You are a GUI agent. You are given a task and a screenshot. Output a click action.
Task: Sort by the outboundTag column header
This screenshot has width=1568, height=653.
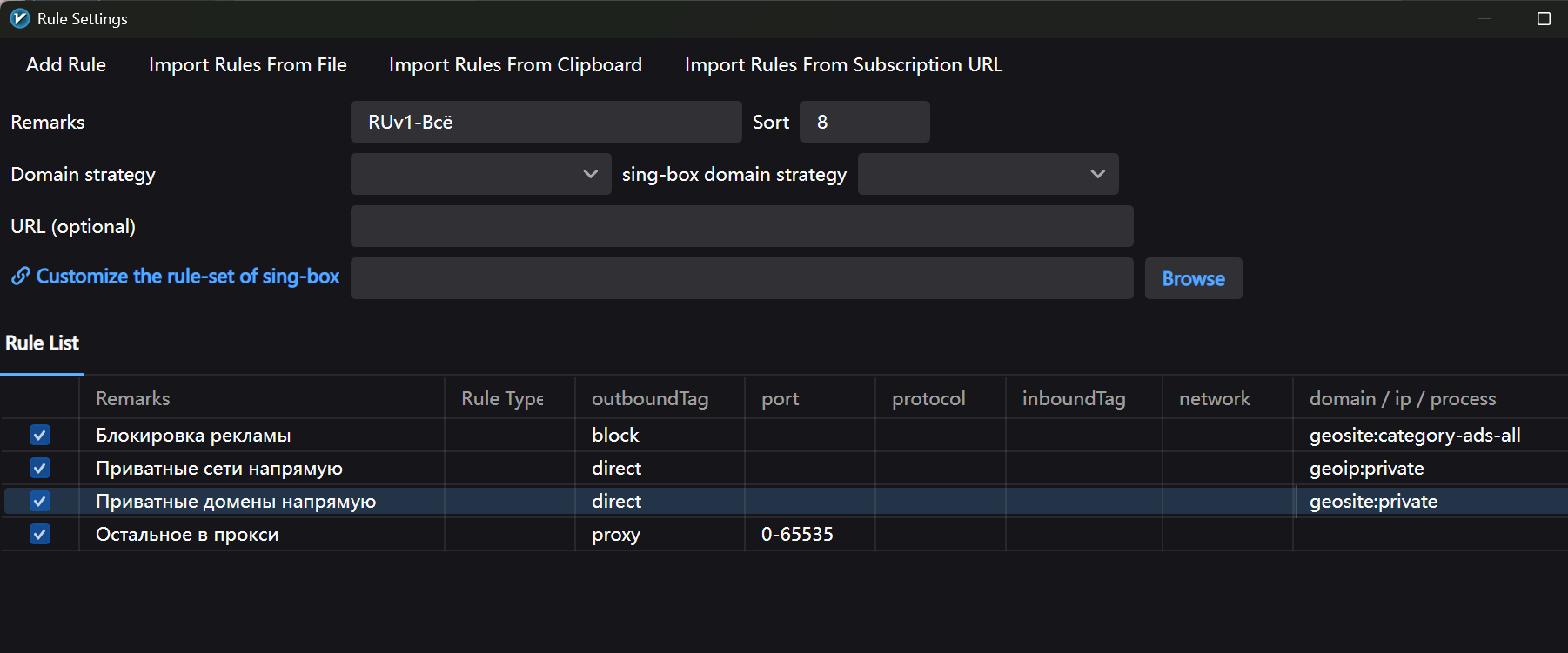pyautogui.click(x=659, y=398)
